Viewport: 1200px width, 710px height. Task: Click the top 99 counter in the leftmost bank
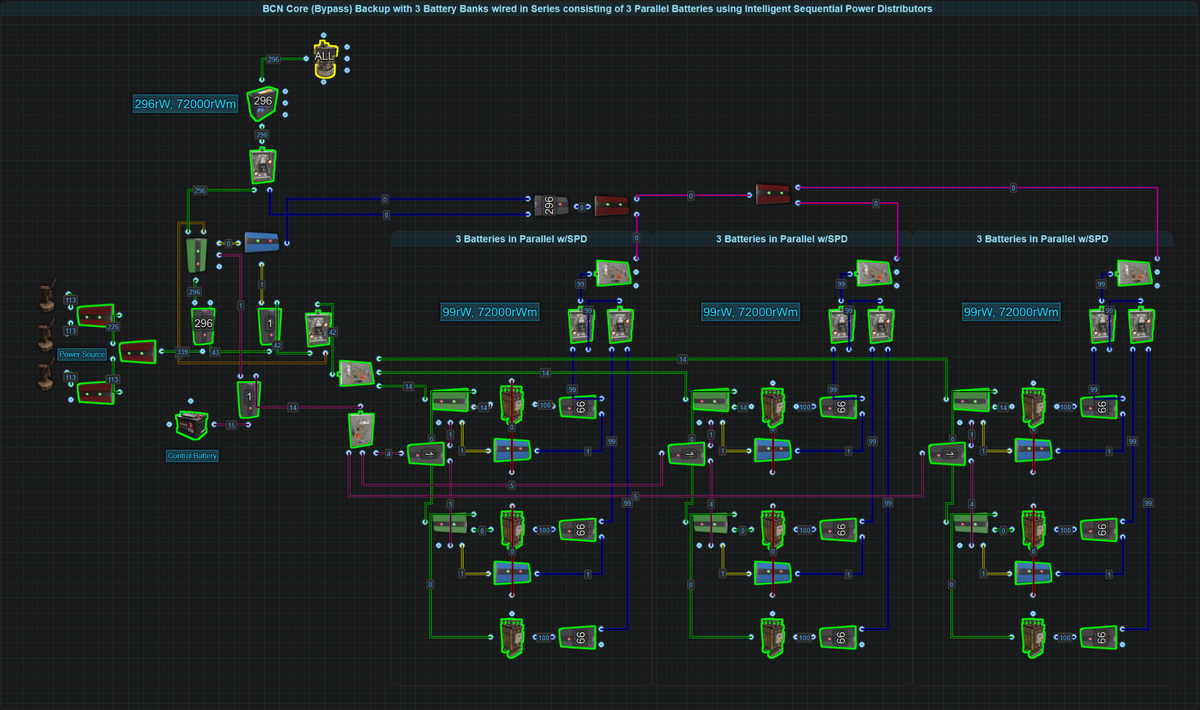578,406
